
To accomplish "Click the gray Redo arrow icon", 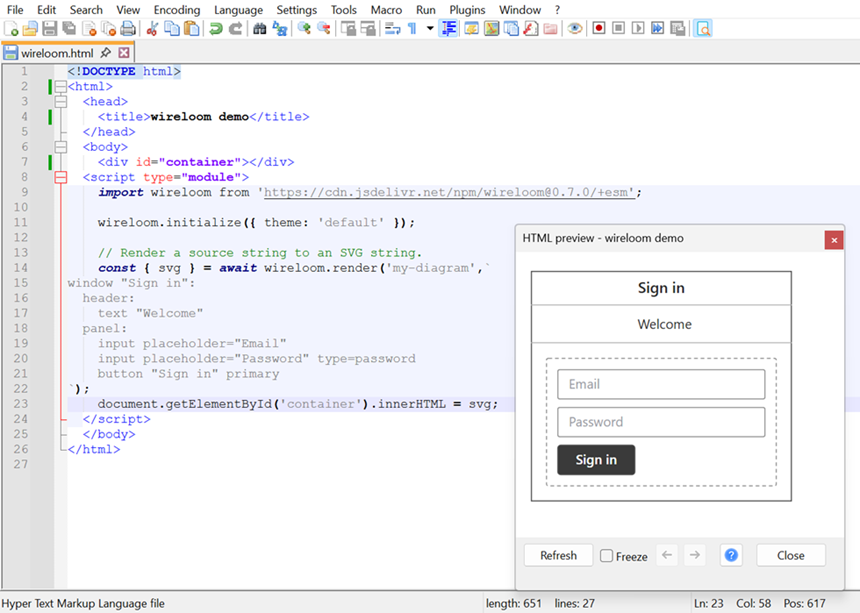I will [236, 29].
